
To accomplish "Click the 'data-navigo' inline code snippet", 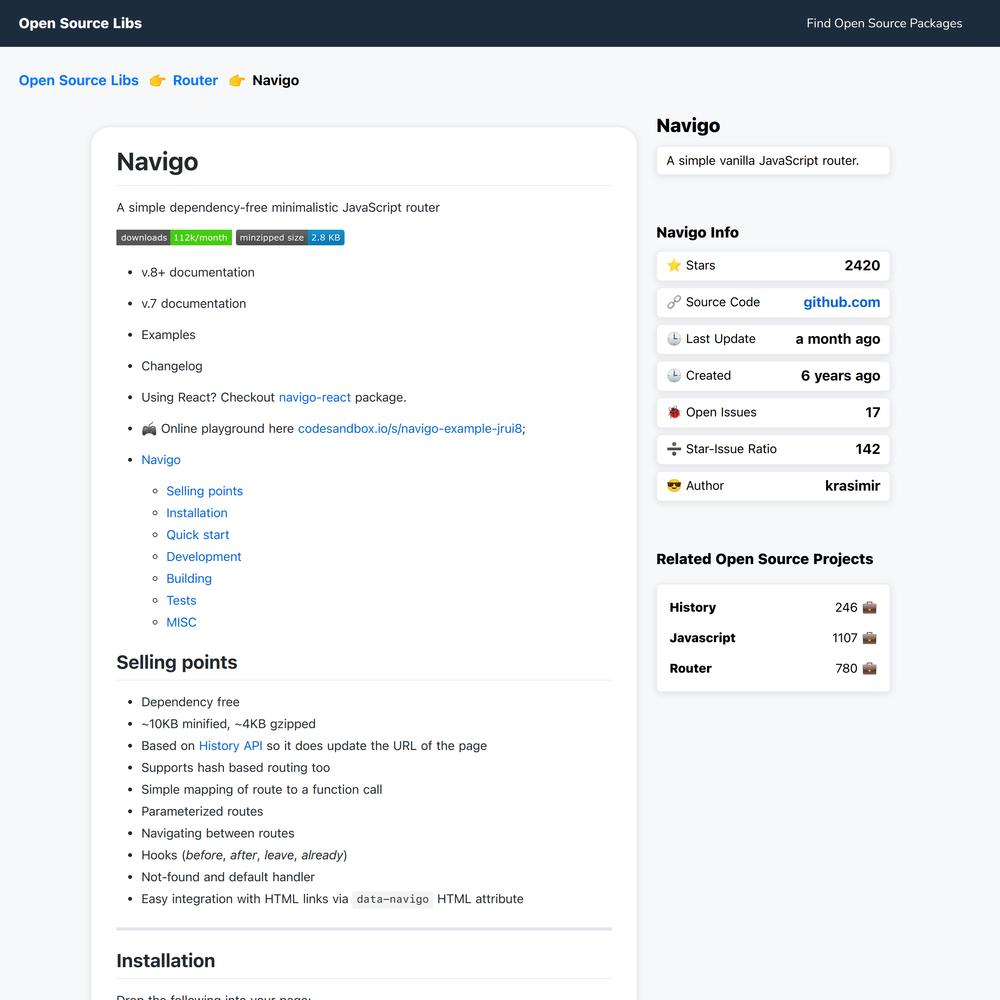I will (392, 899).
